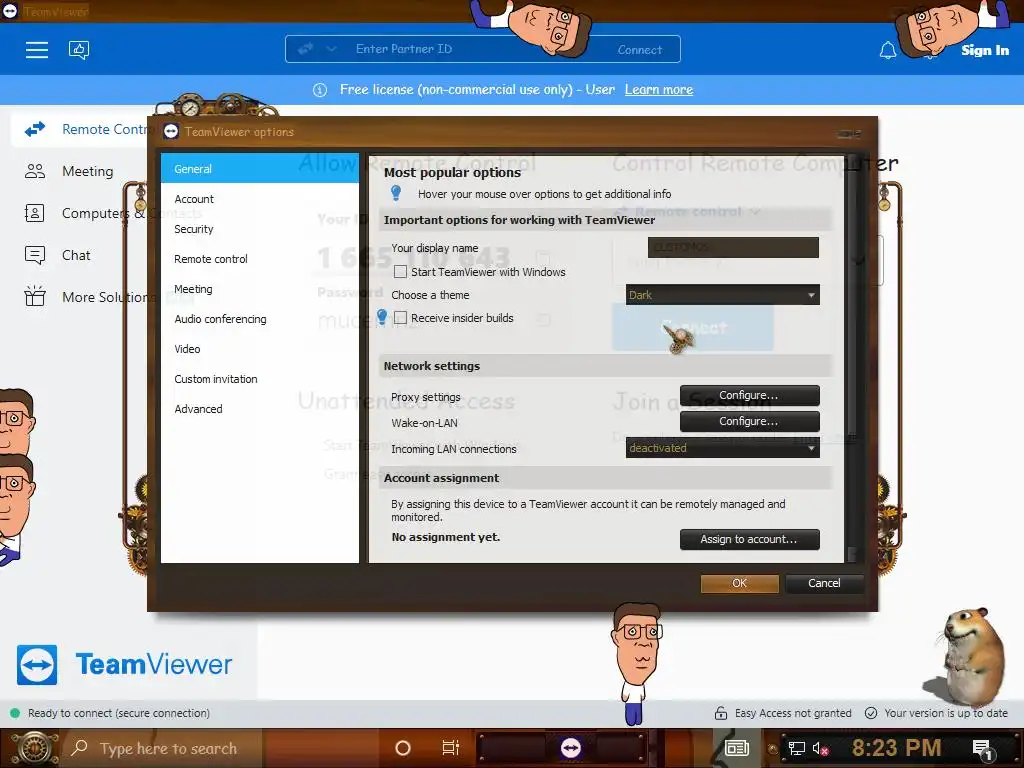Viewport: 1024px width, 768px height.
Task: Click the TeamViewer logo at bottom left
Action: tap(124, 665)
